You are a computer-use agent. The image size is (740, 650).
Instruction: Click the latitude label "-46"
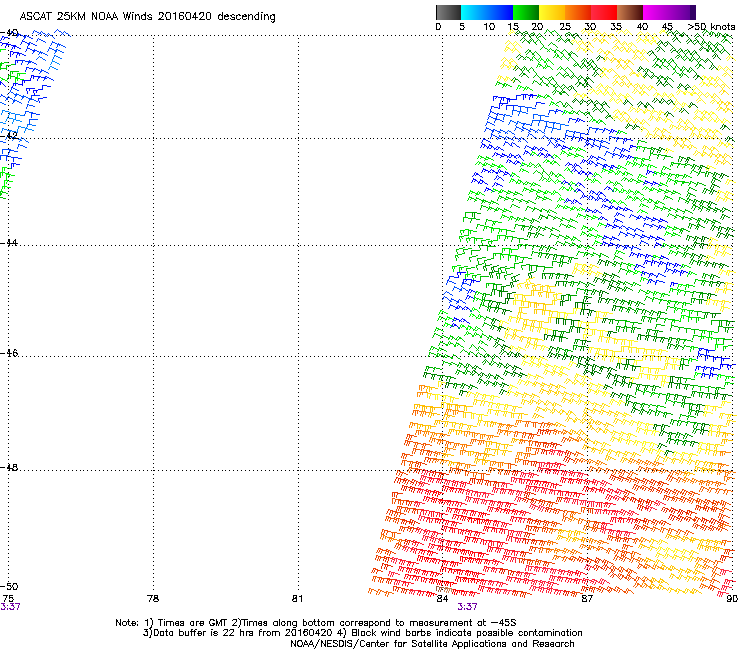[9, 353]
